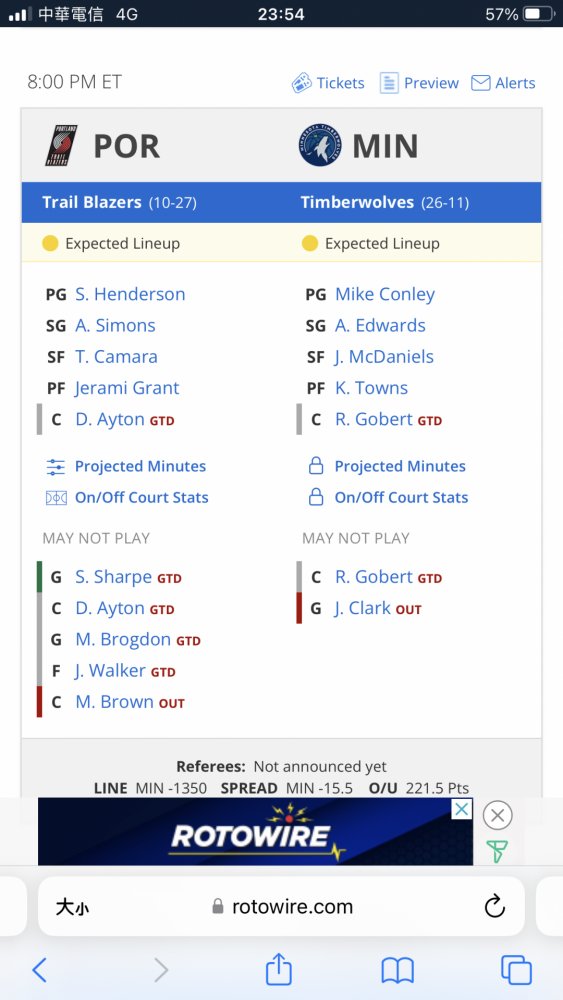This screenshot has height=1000, width=563.
Task: Click the Alerts envelope icon
Action: point(481,83)
